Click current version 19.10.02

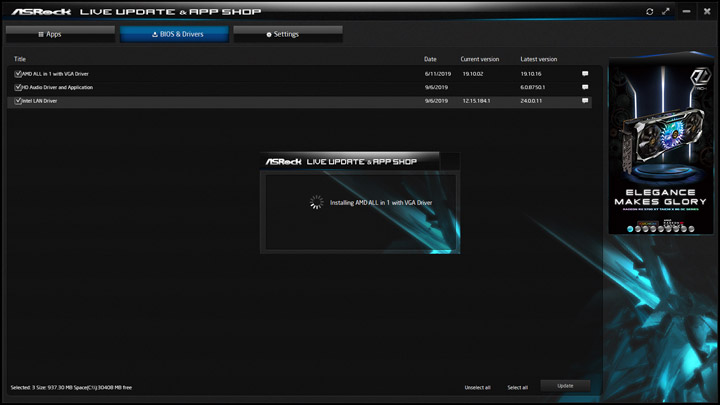click(x=472, y=74)
